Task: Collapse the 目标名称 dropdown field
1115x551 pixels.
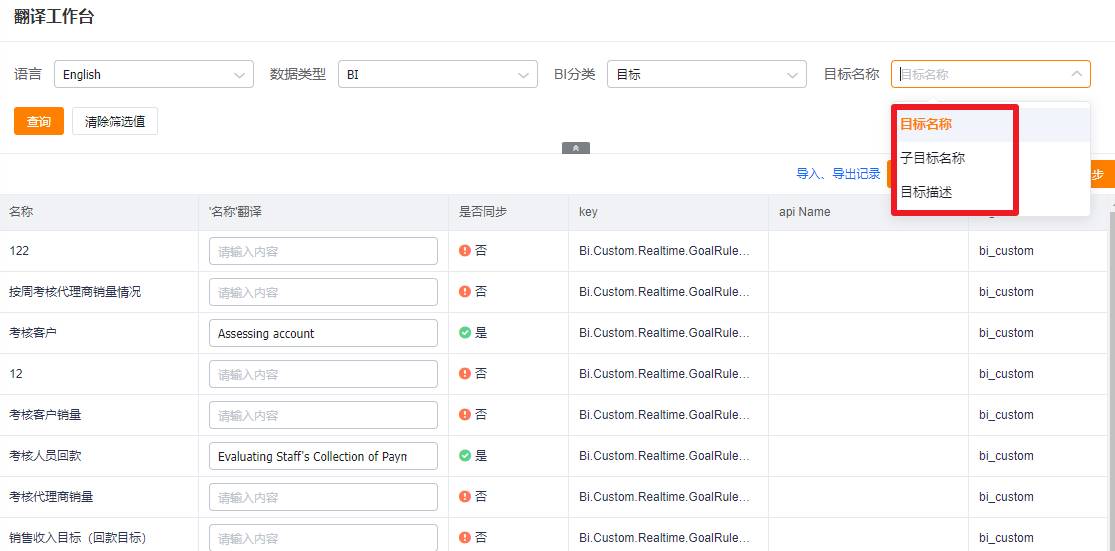Action: pos(991,74)
